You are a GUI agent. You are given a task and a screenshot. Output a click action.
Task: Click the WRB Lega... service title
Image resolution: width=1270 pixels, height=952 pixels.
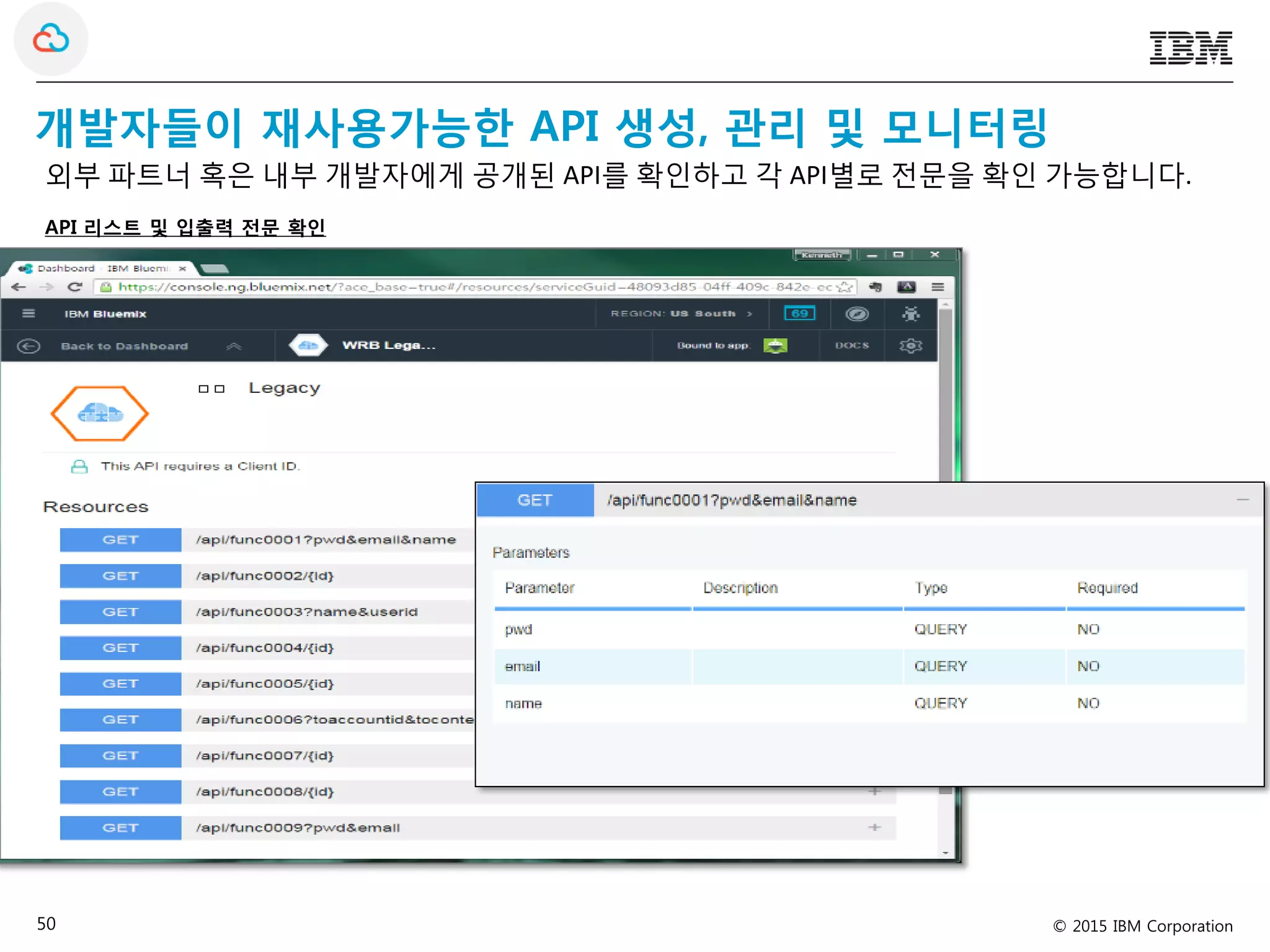(x=389, y=345)
